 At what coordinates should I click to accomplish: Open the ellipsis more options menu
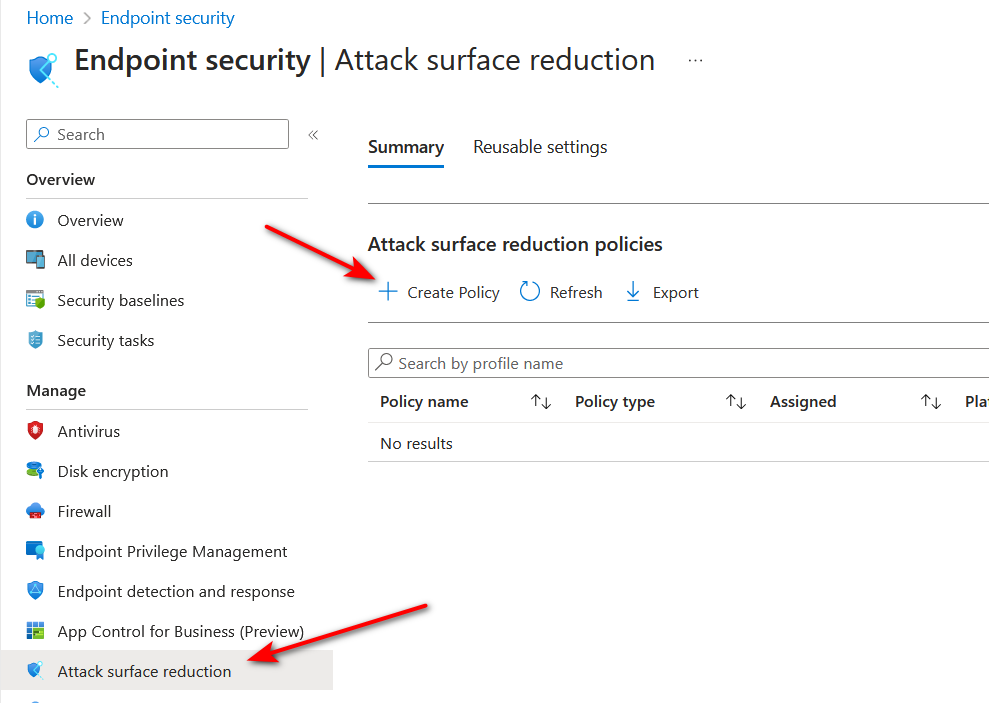tap(695, 61)
